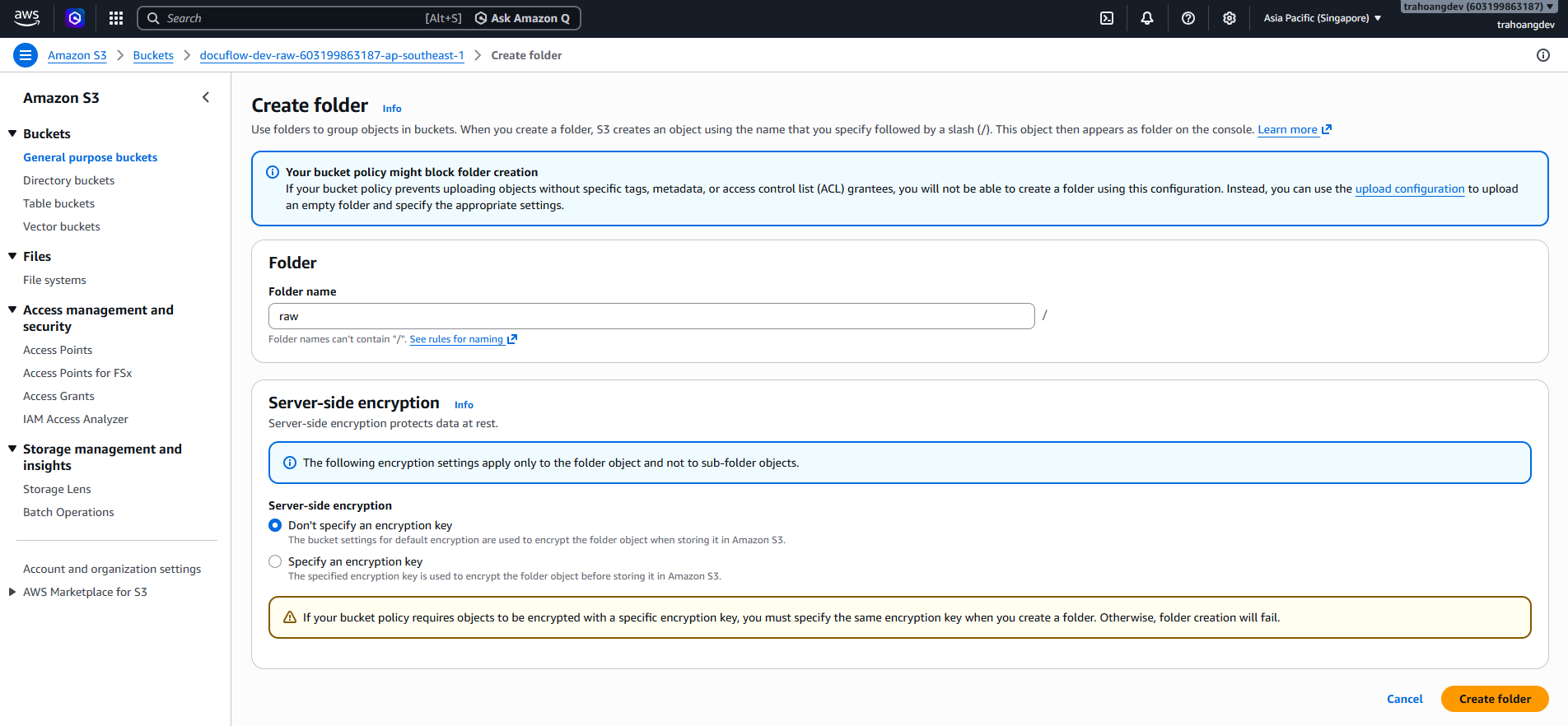Open Access Points for FSx
The width and height of the screenshot is (1568, 726).
tap(77, 373)
